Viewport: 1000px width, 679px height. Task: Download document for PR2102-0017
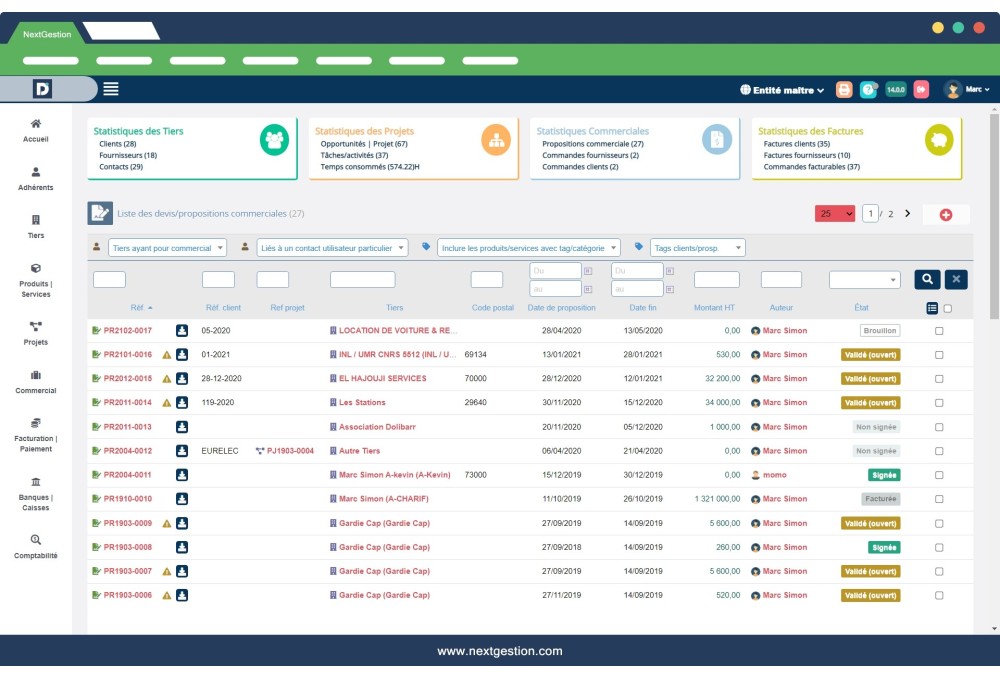pos(182,330)
